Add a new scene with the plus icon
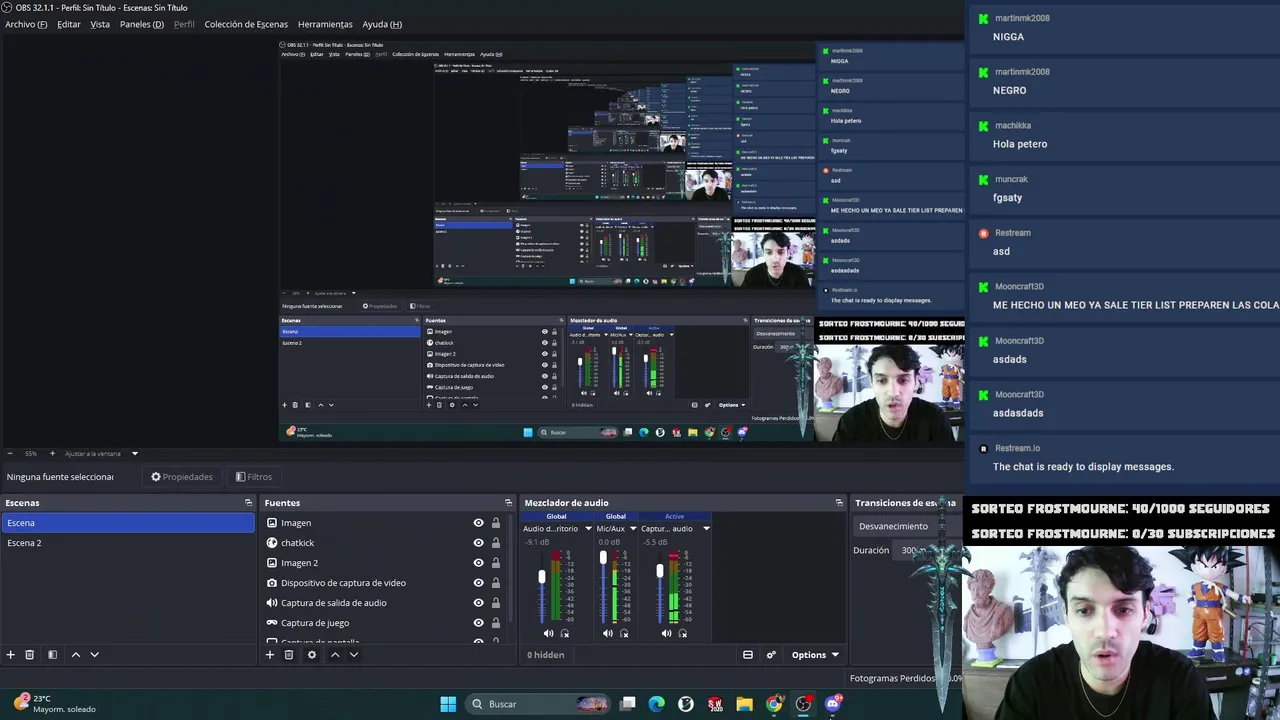This screenshot has width=1280, height=720. (11, 655)
